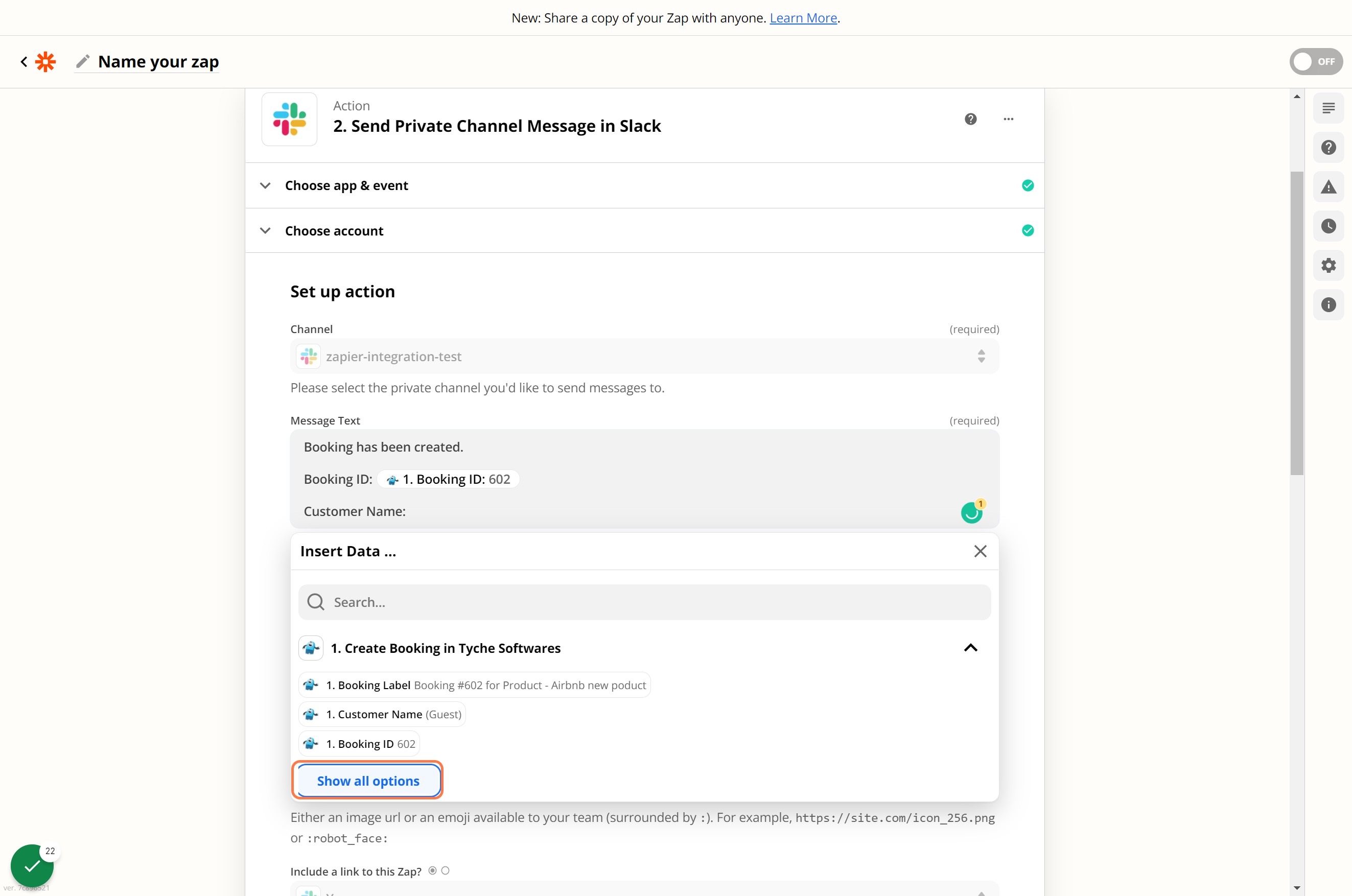1352x896 pixels.
Task: Click Show all options button
Action: pos(367,781)
